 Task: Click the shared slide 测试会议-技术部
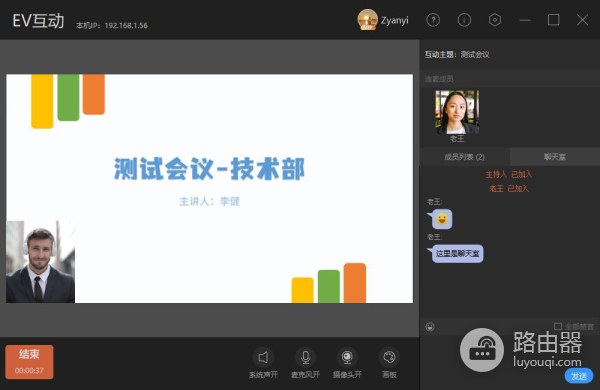click(x=210, y=188)
